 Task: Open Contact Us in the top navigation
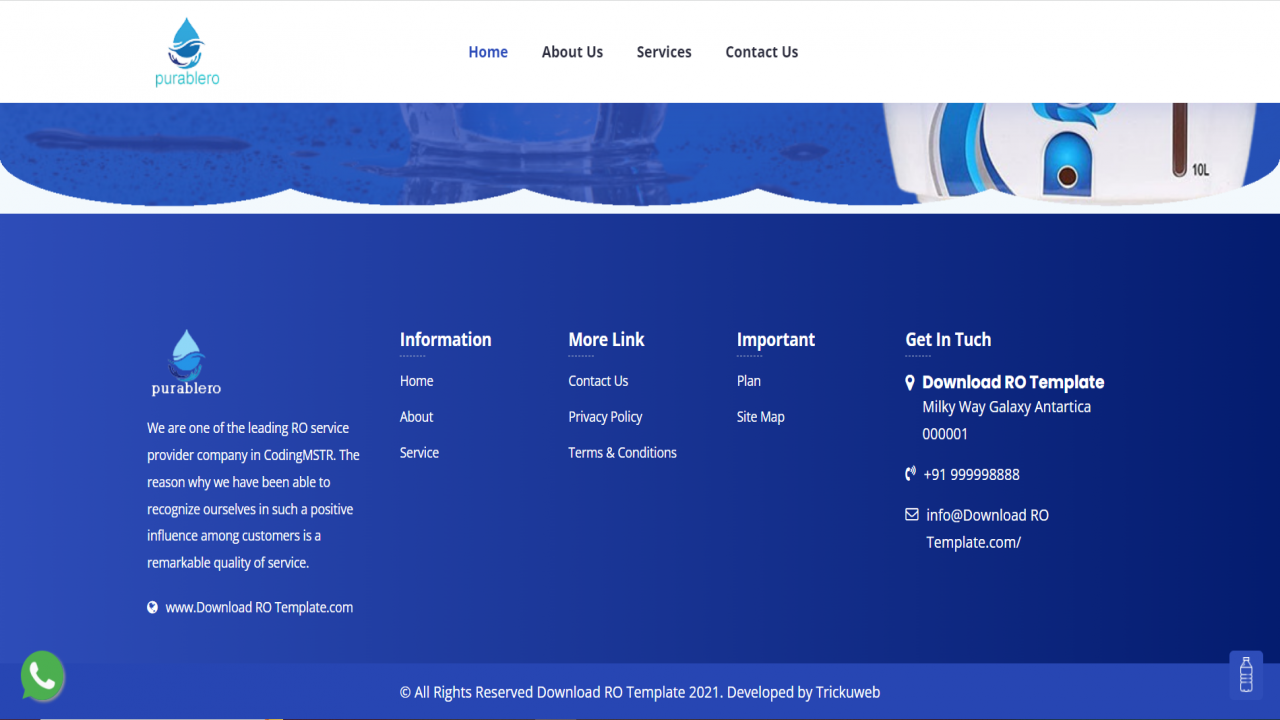[x=762, y=52]
